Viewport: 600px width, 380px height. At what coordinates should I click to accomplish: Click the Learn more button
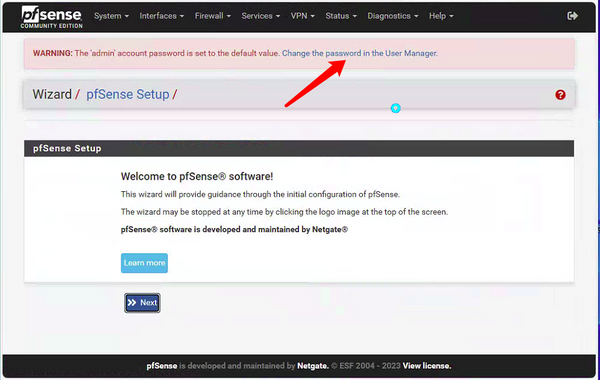144,263
